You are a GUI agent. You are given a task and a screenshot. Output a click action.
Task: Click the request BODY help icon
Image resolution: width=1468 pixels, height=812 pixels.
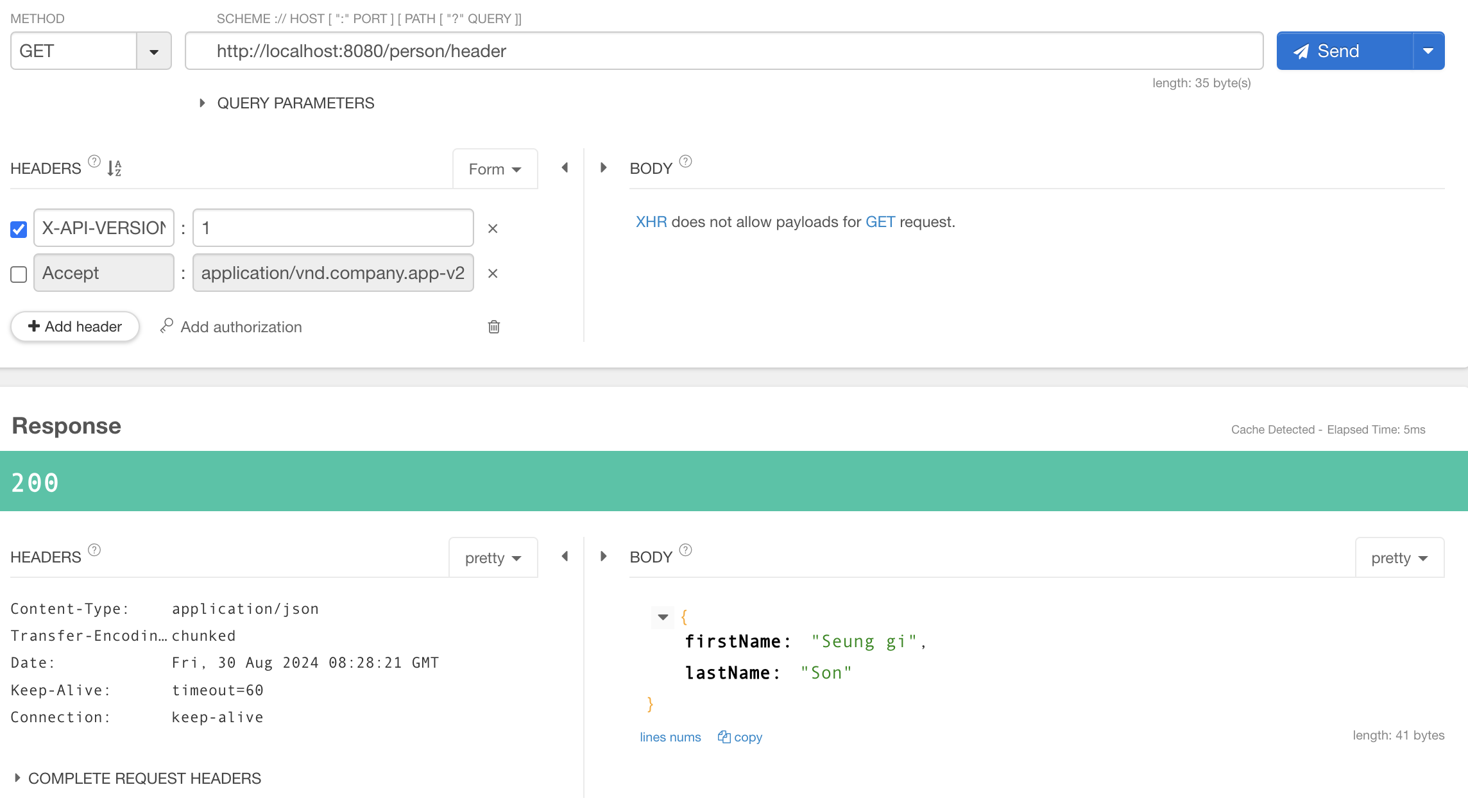pos(685,161)
